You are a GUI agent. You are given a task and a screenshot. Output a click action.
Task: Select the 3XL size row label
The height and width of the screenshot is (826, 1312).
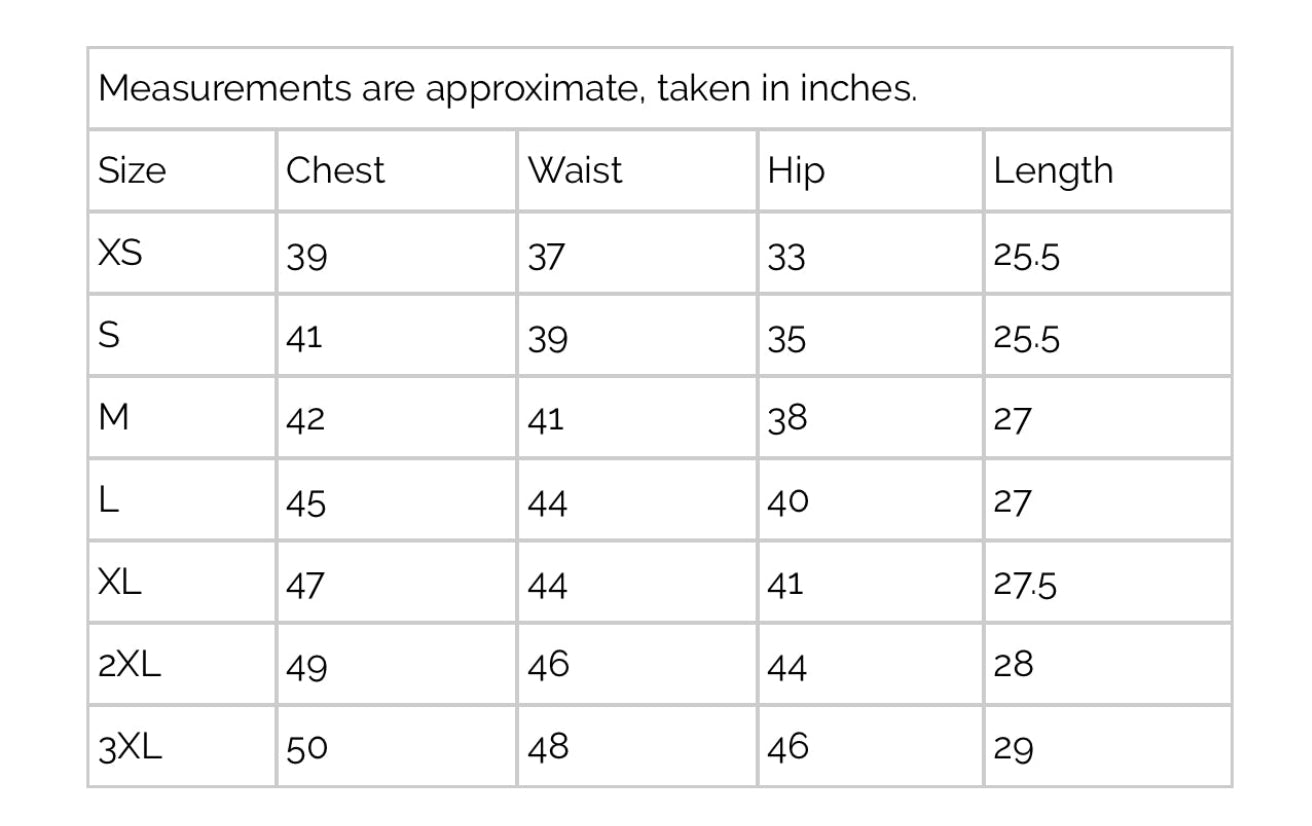point(130,748)
